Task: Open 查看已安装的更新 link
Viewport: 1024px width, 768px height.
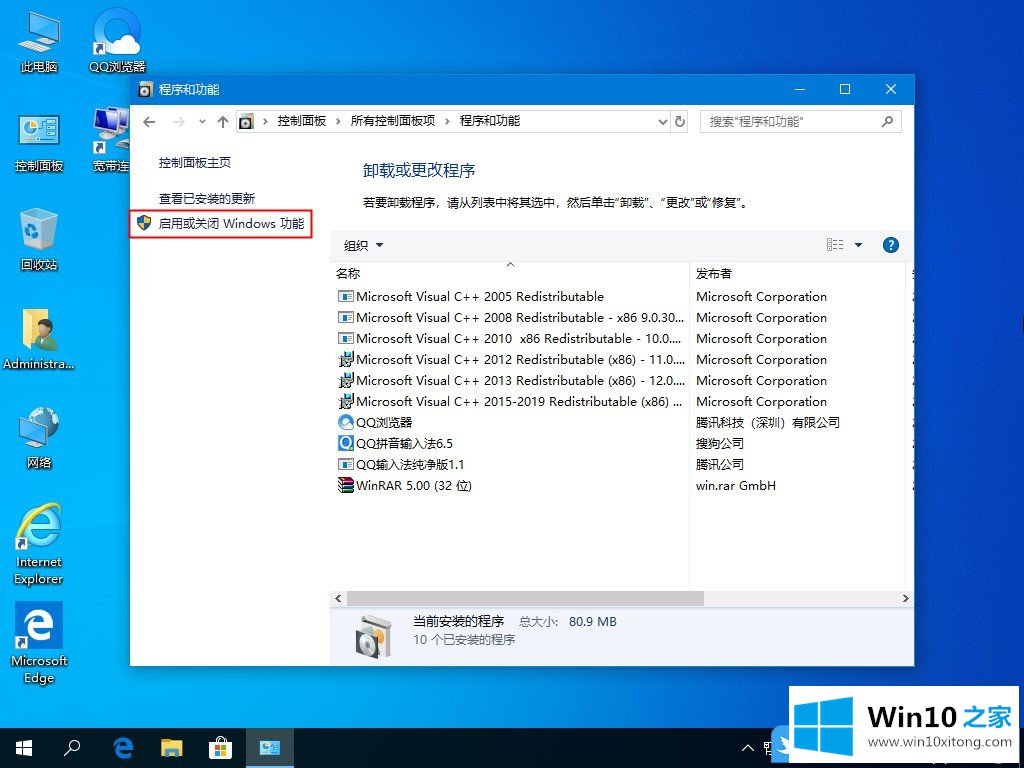Action: 207,199
